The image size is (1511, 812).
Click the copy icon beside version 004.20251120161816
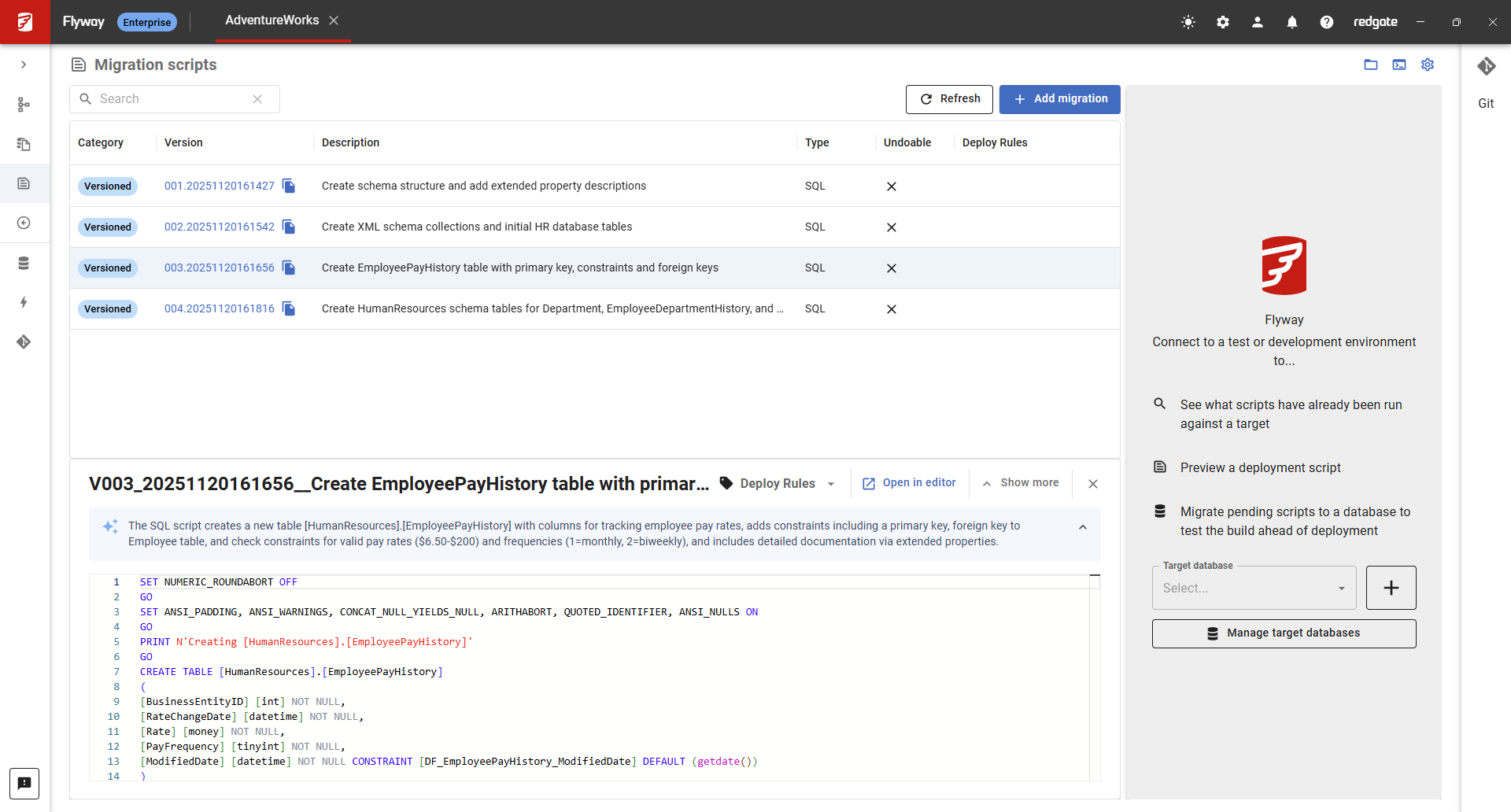pyautogui.click(x=289, y=309)
